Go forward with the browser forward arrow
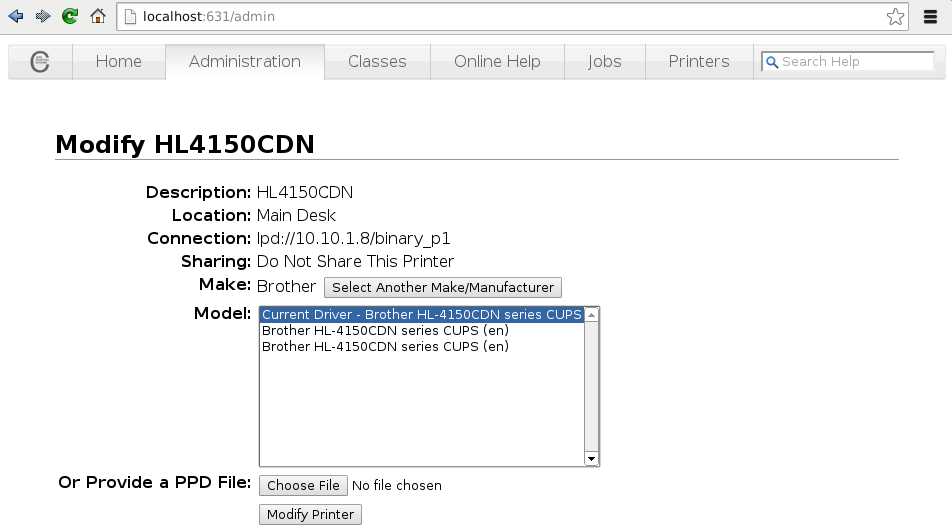The height and width of the screenshot is (532, 952). point(42,16)
